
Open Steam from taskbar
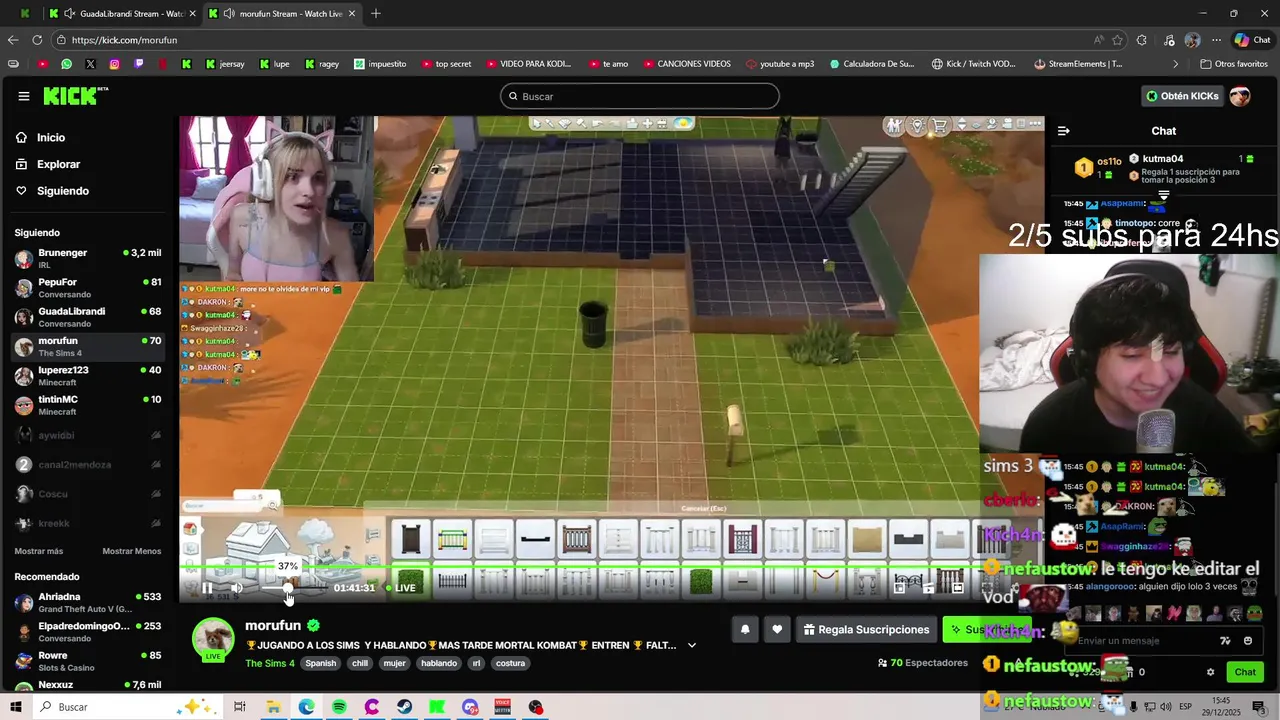point(405,707)
